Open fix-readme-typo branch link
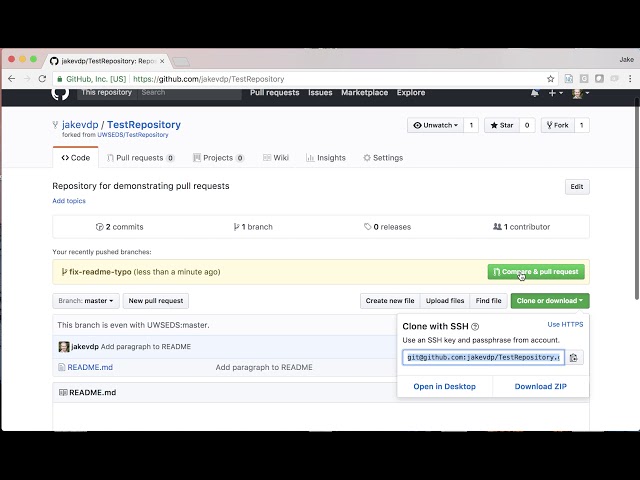Image resolution: width=640 pixels, height=480 pixels. click(x=100, y=272)
